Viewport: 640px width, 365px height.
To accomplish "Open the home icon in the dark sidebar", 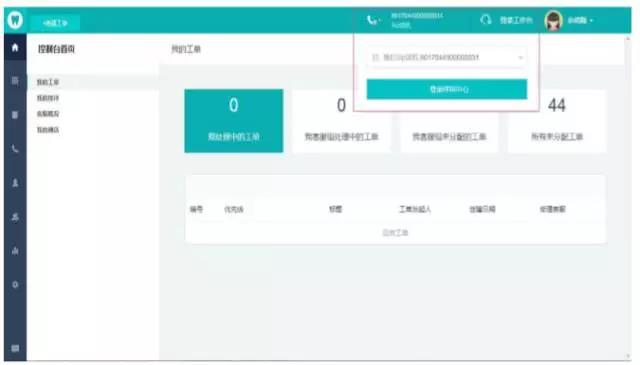I will click(x=15, y=47).
